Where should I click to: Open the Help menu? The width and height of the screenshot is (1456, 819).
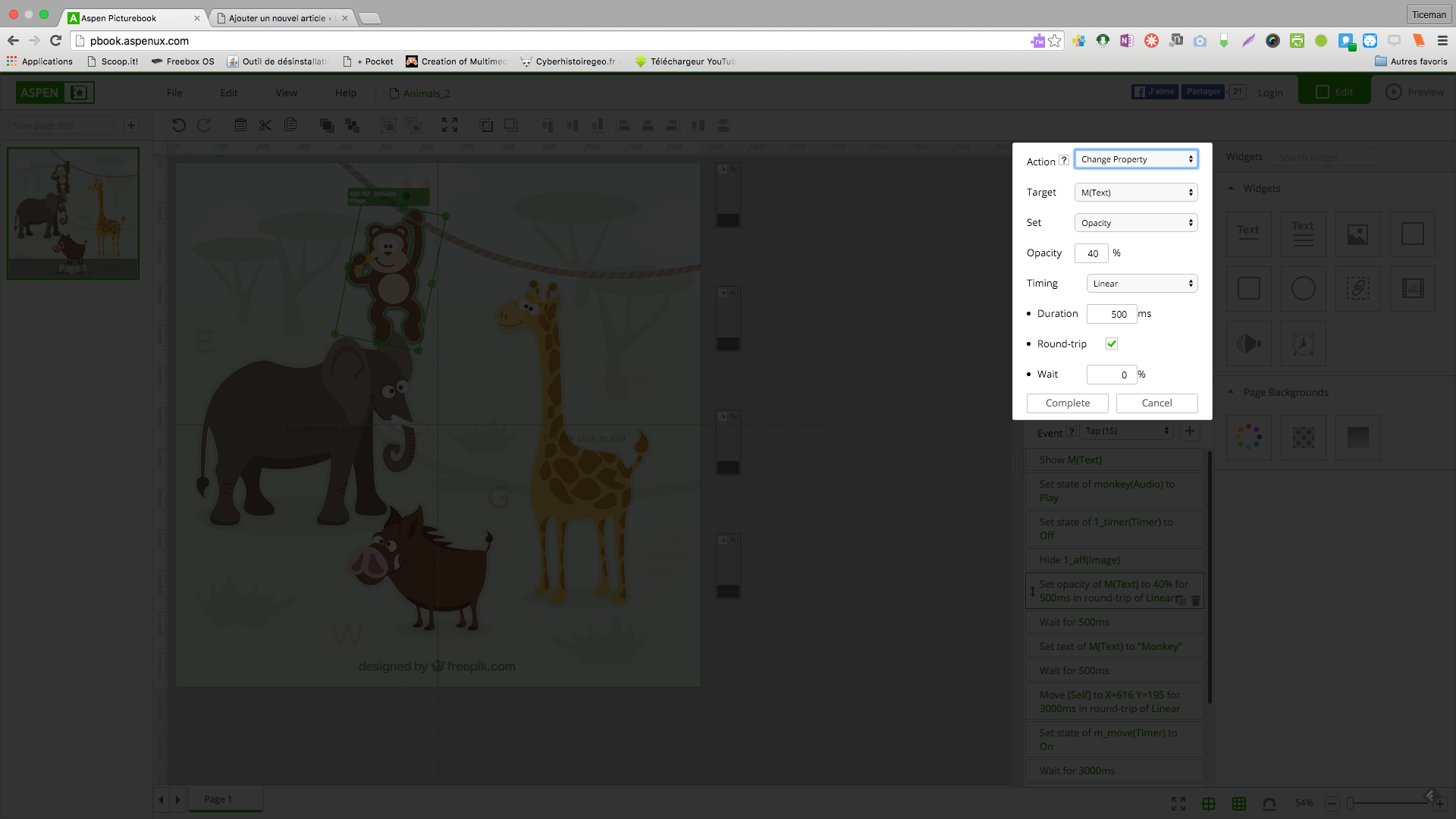pos(346,93)
